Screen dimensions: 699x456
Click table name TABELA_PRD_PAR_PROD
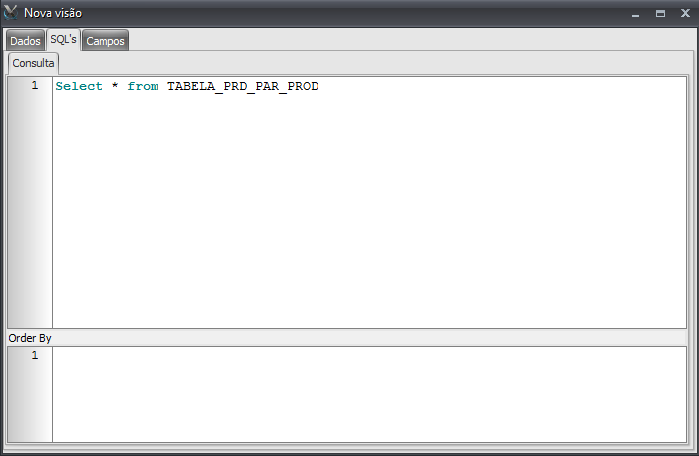(243, 86)
